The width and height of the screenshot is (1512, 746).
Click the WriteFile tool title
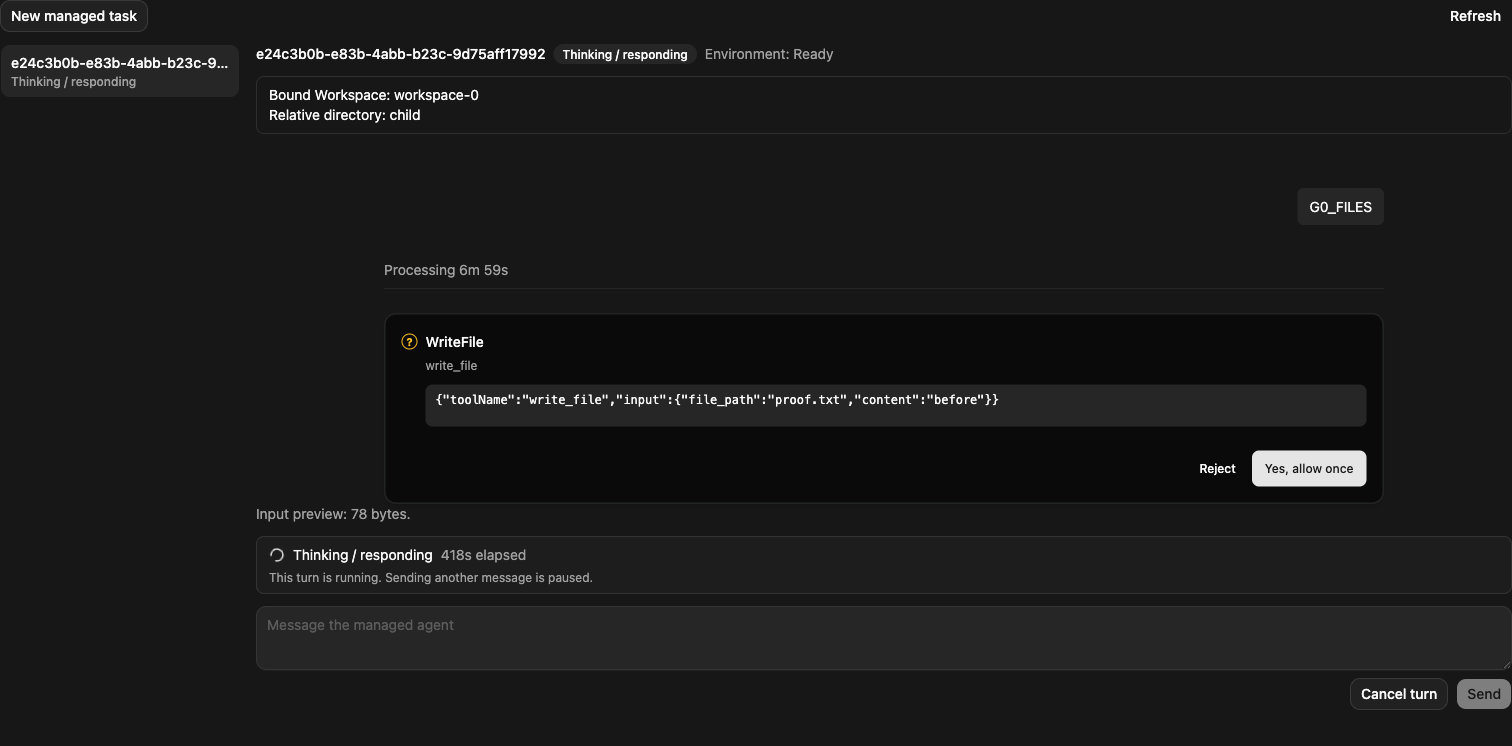pyautogui.click(x=454, y=342)
